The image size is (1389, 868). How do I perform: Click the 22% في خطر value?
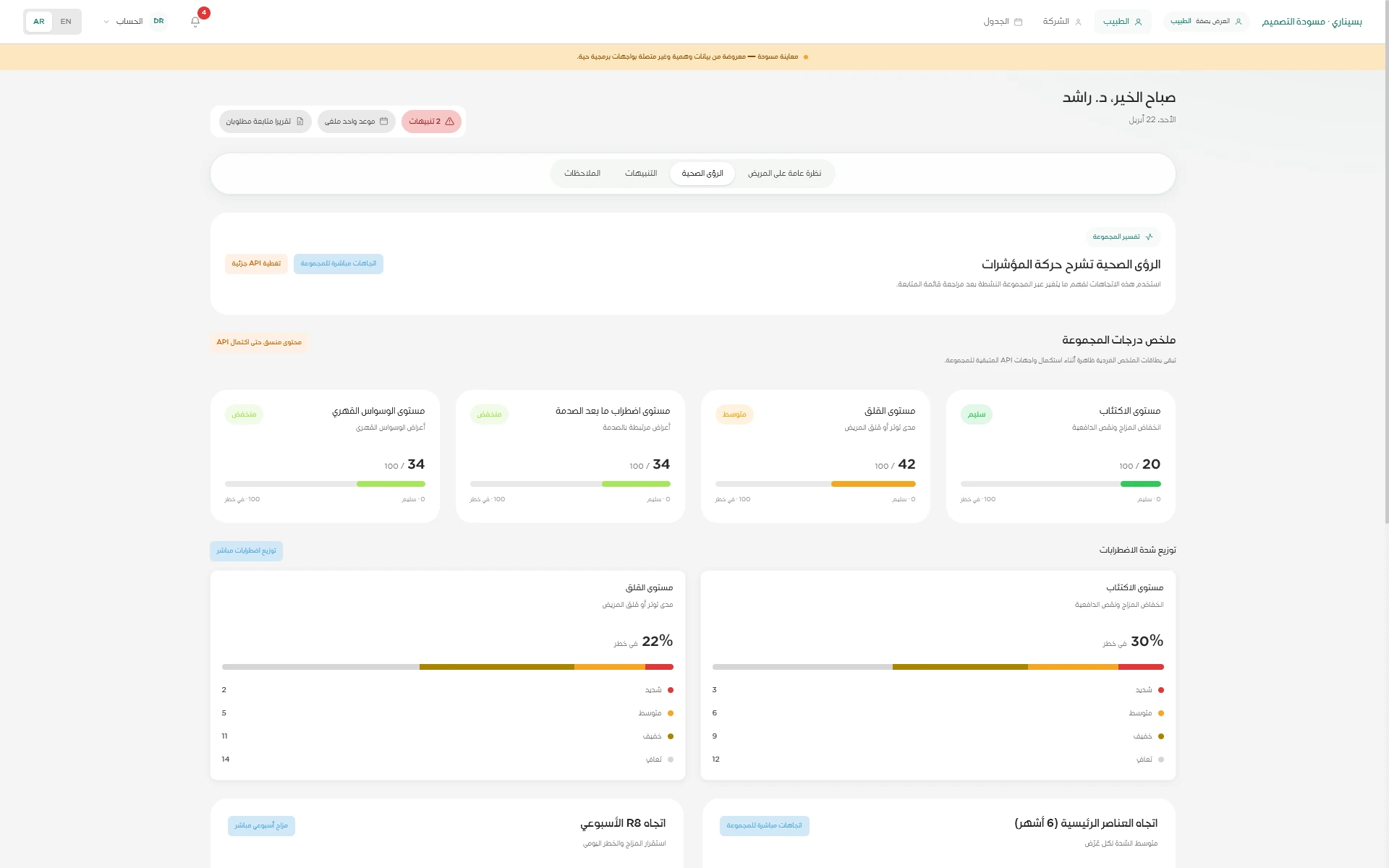coord(643,642)
